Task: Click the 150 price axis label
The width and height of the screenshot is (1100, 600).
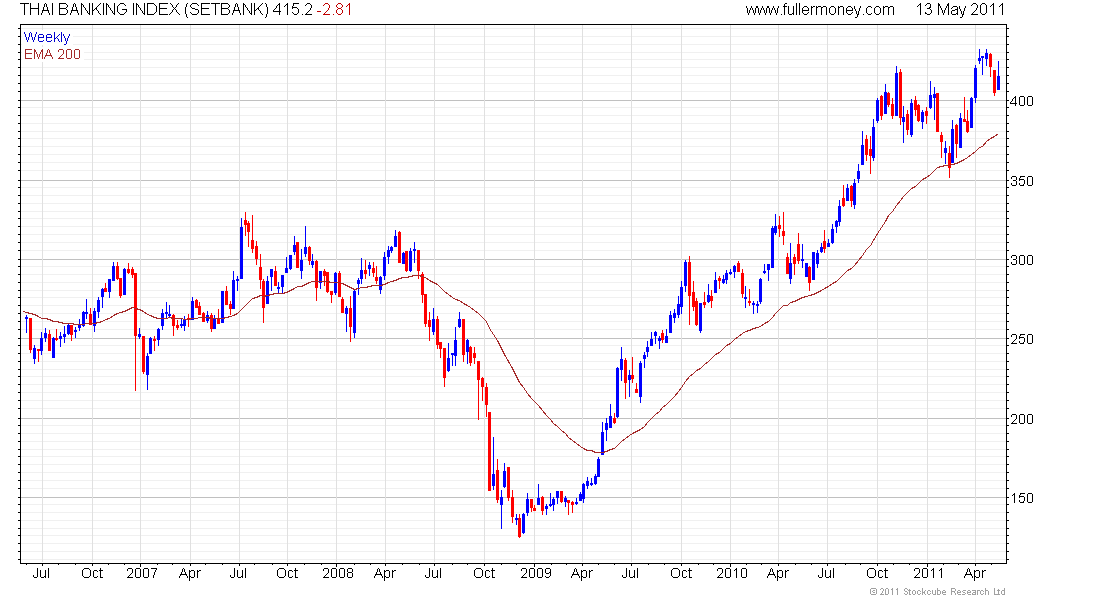Action: [1021, 498]
